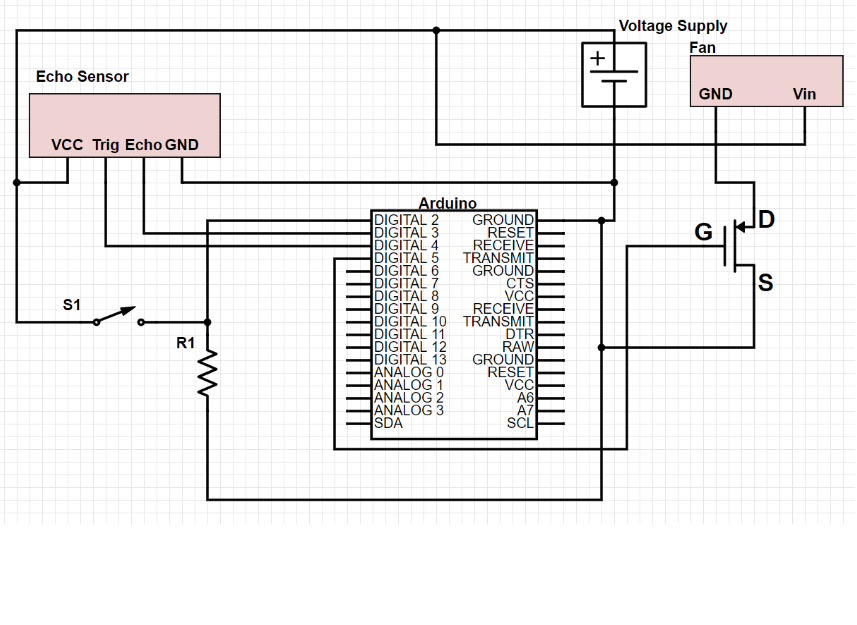The image size is (857, 625).
Task: Click the GND pin on Echo Sensor
Action: [x=181, y=145]
